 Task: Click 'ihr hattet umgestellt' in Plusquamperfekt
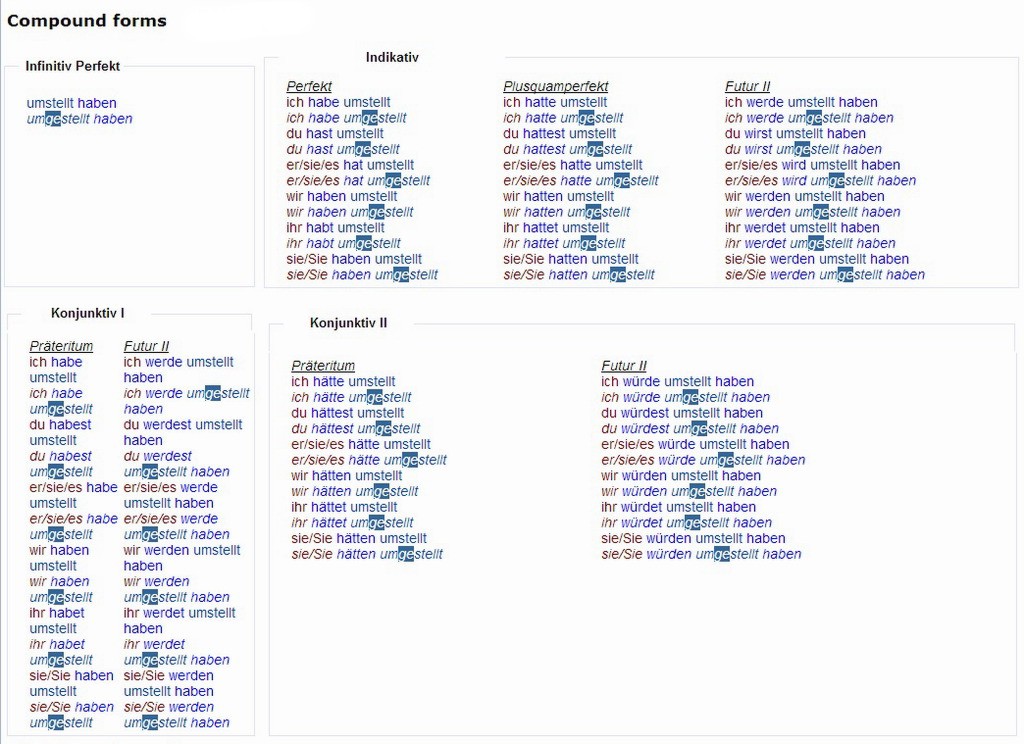[x=564, y=243]
